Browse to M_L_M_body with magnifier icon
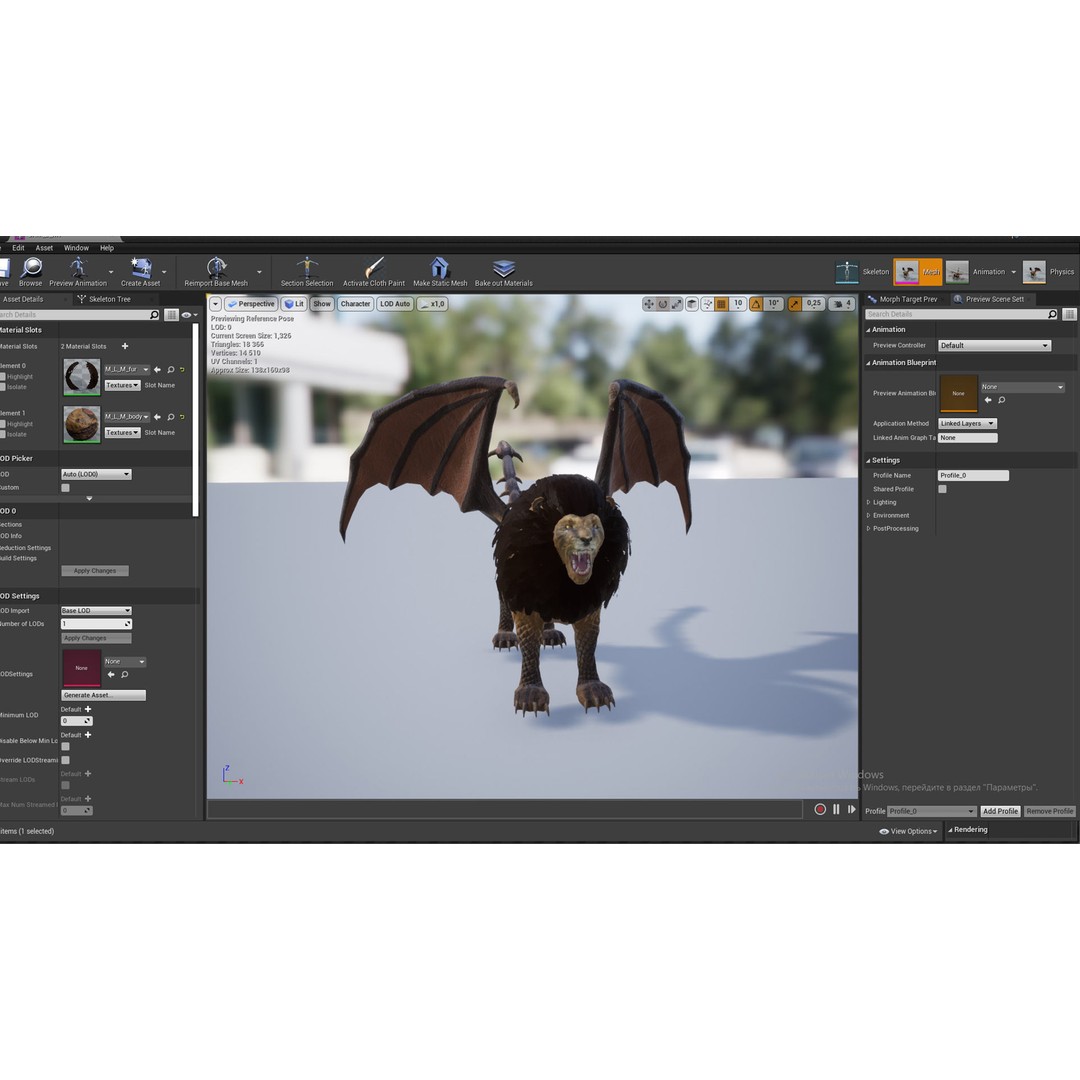 [171, 417]
